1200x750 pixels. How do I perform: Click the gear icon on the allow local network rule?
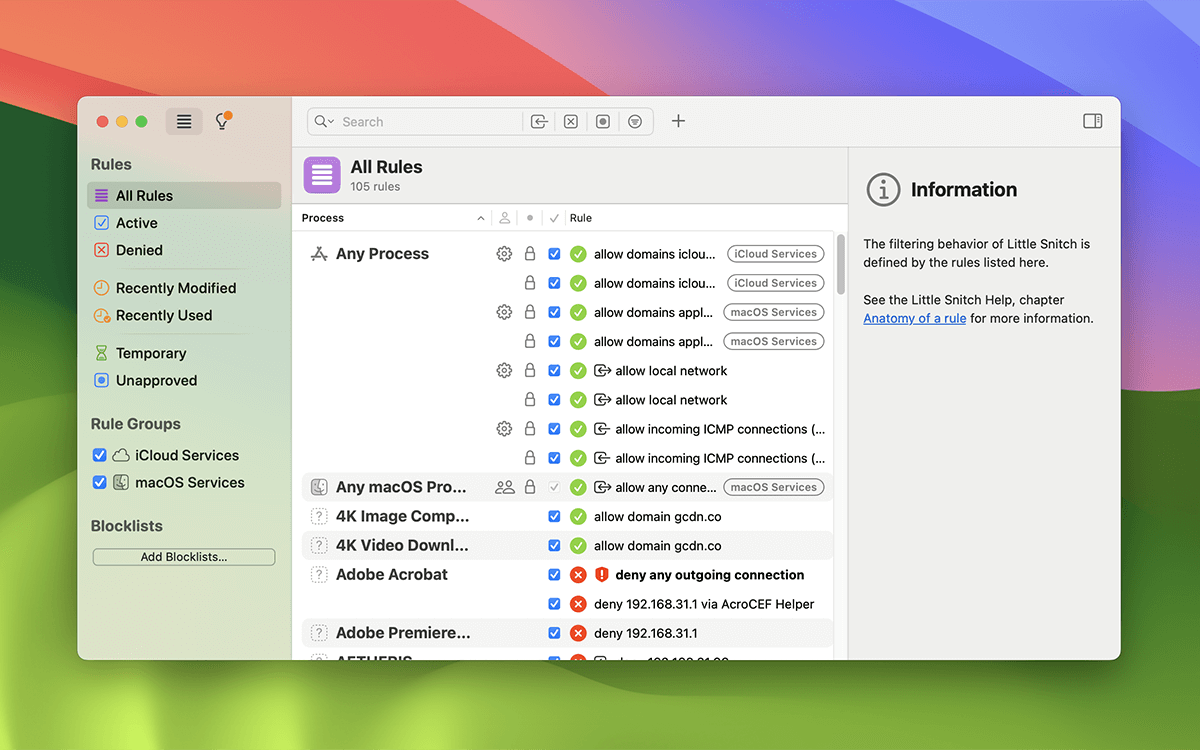pos(504,371)
